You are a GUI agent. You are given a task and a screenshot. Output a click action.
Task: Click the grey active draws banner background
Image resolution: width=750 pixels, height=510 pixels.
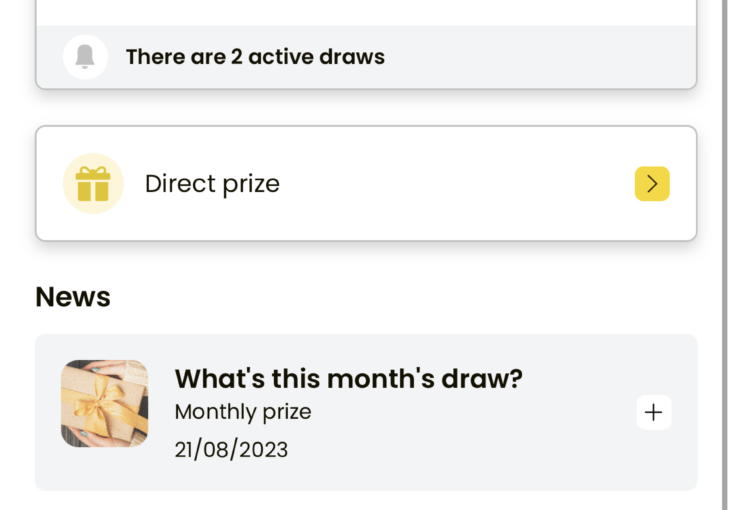[526, 57]
